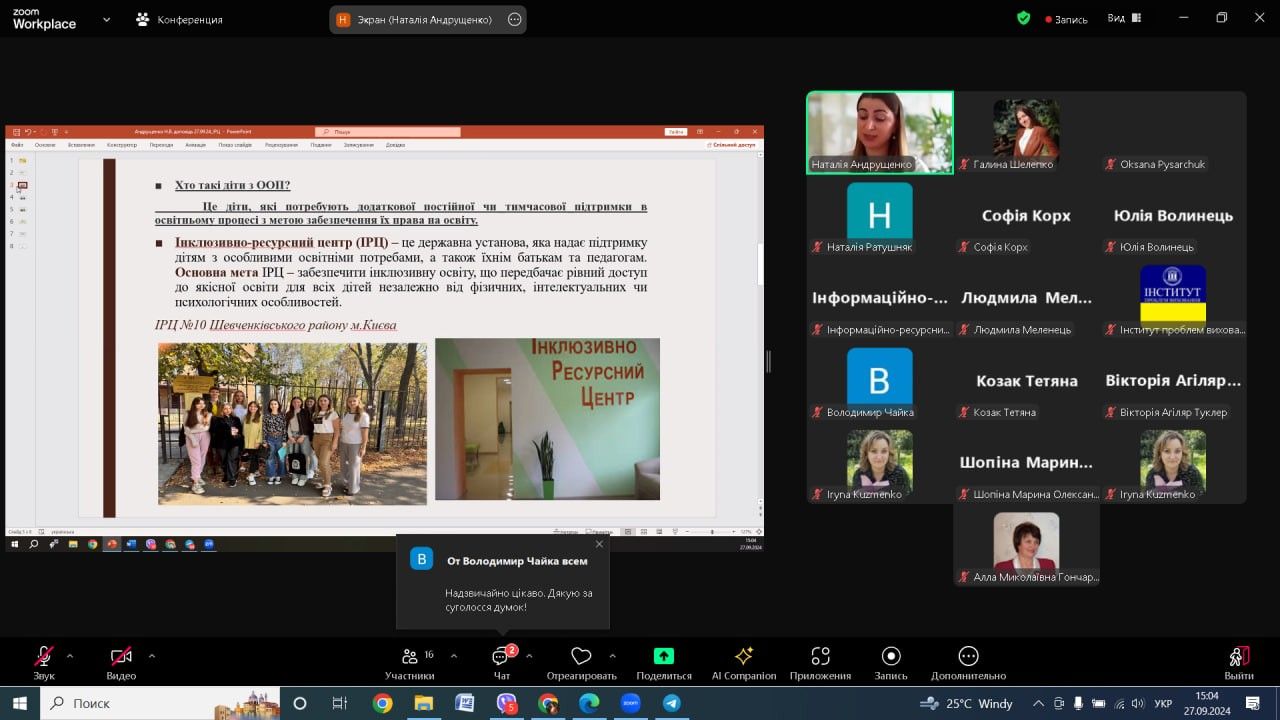This screenshot has height=720, width=1280.
Task: Select Шопіна Марина participant tile
Action: 1026,464
